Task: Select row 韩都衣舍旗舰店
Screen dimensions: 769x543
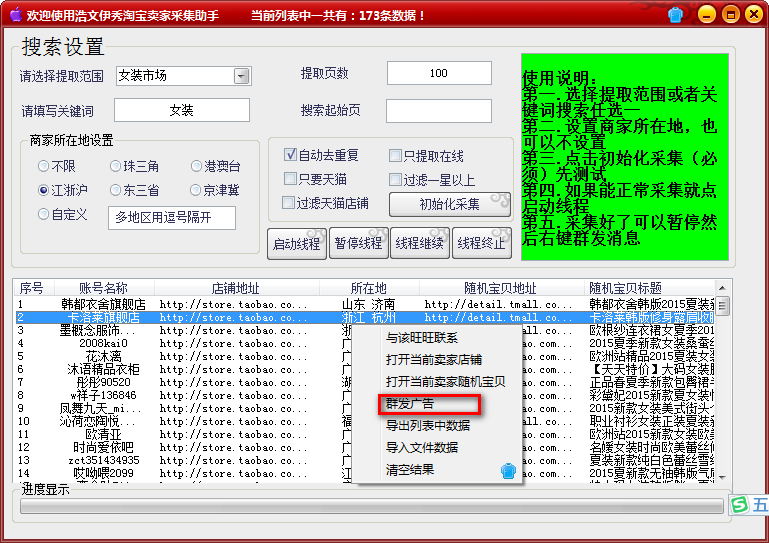Action: click(365, 304)
